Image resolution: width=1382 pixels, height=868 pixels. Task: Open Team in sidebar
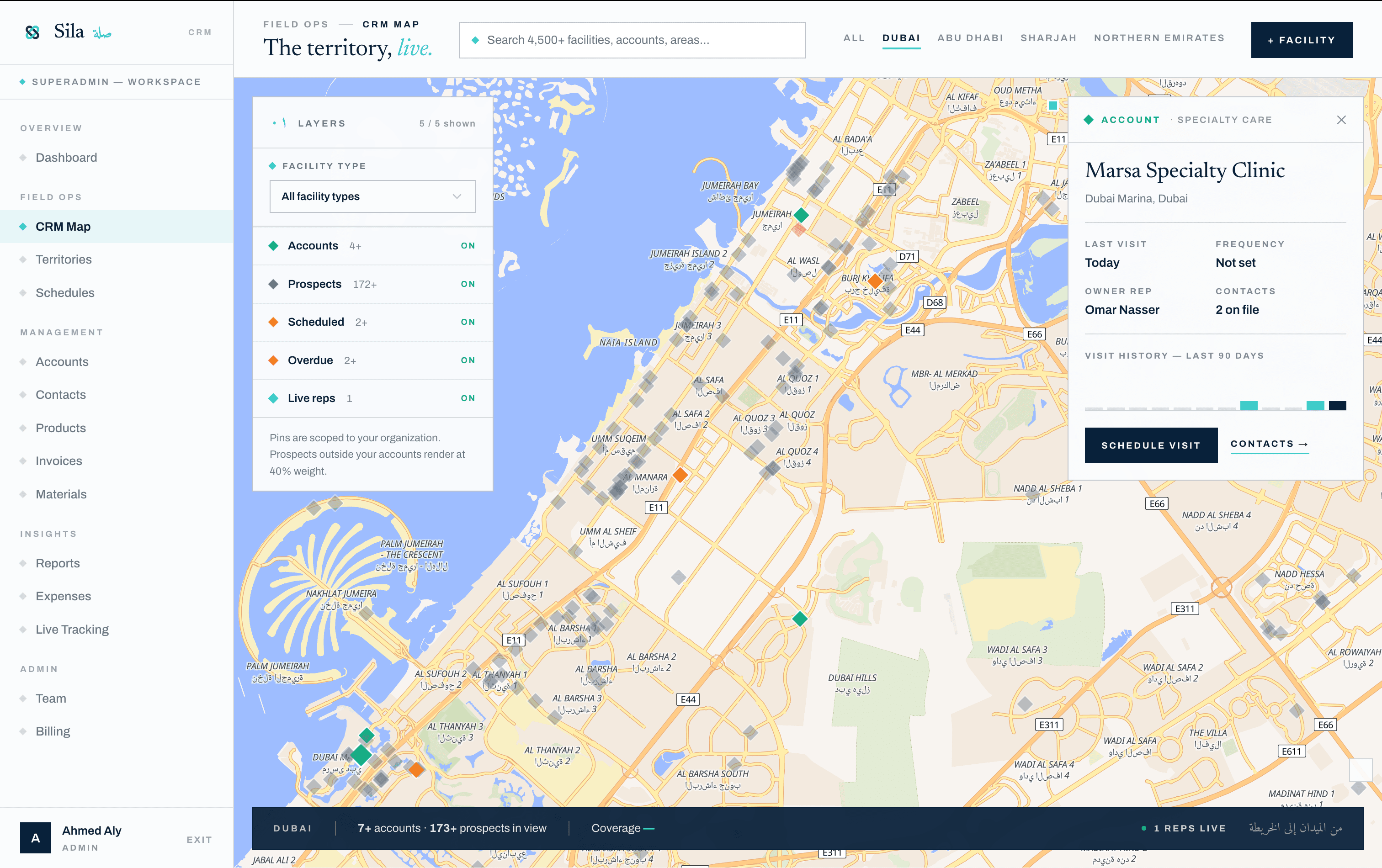point(117,698)
